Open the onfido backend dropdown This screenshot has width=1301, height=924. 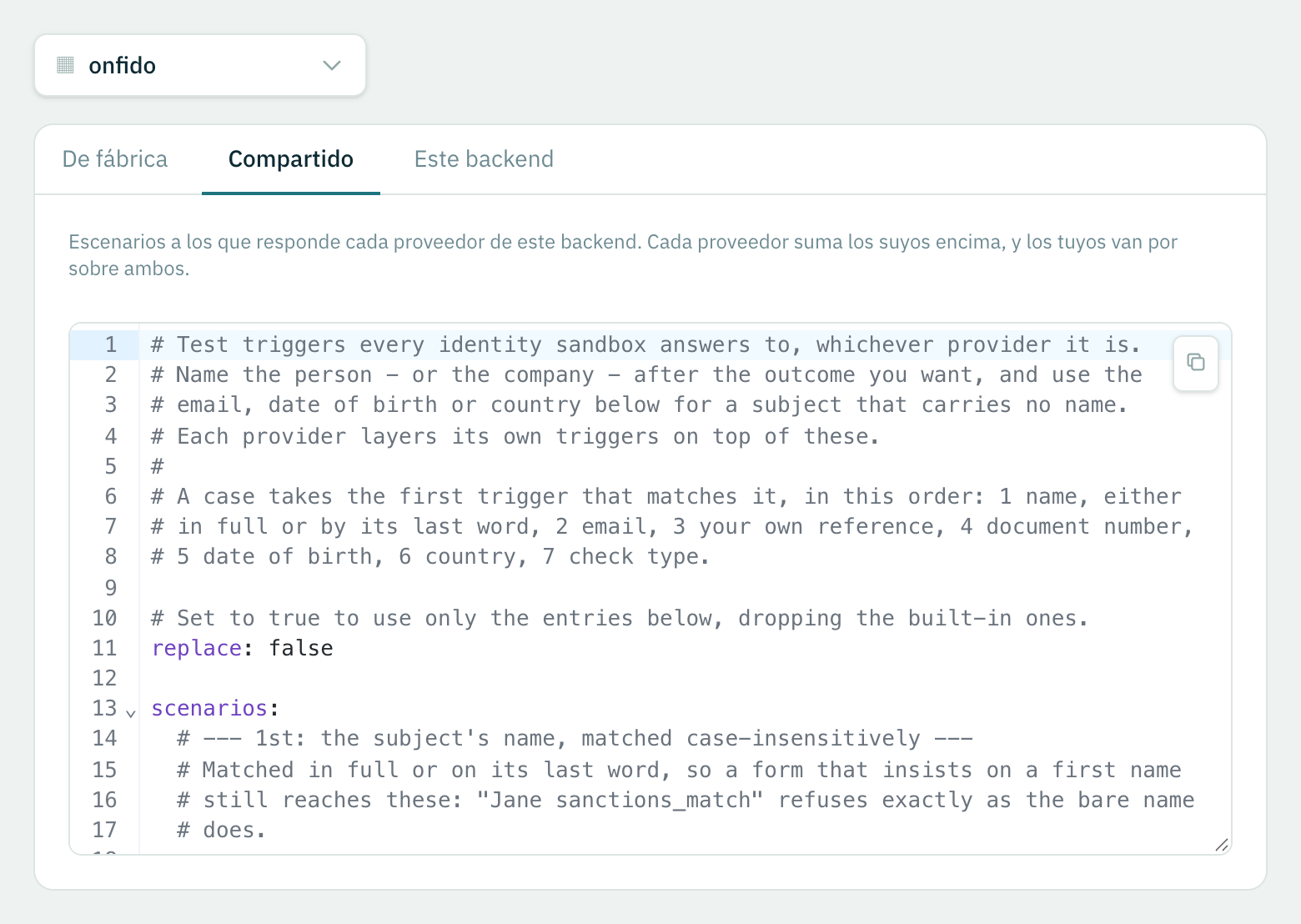[200, 65]
